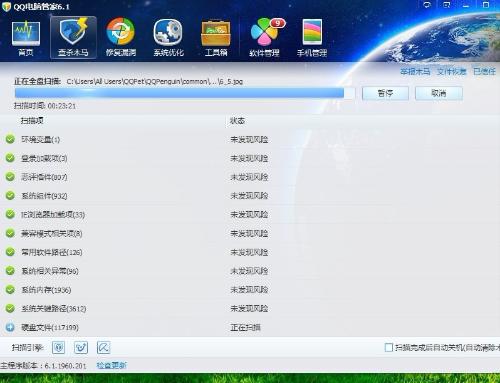Select the 登录加载项(3) row text
500x383 pixels.
(x=44, y=158)
